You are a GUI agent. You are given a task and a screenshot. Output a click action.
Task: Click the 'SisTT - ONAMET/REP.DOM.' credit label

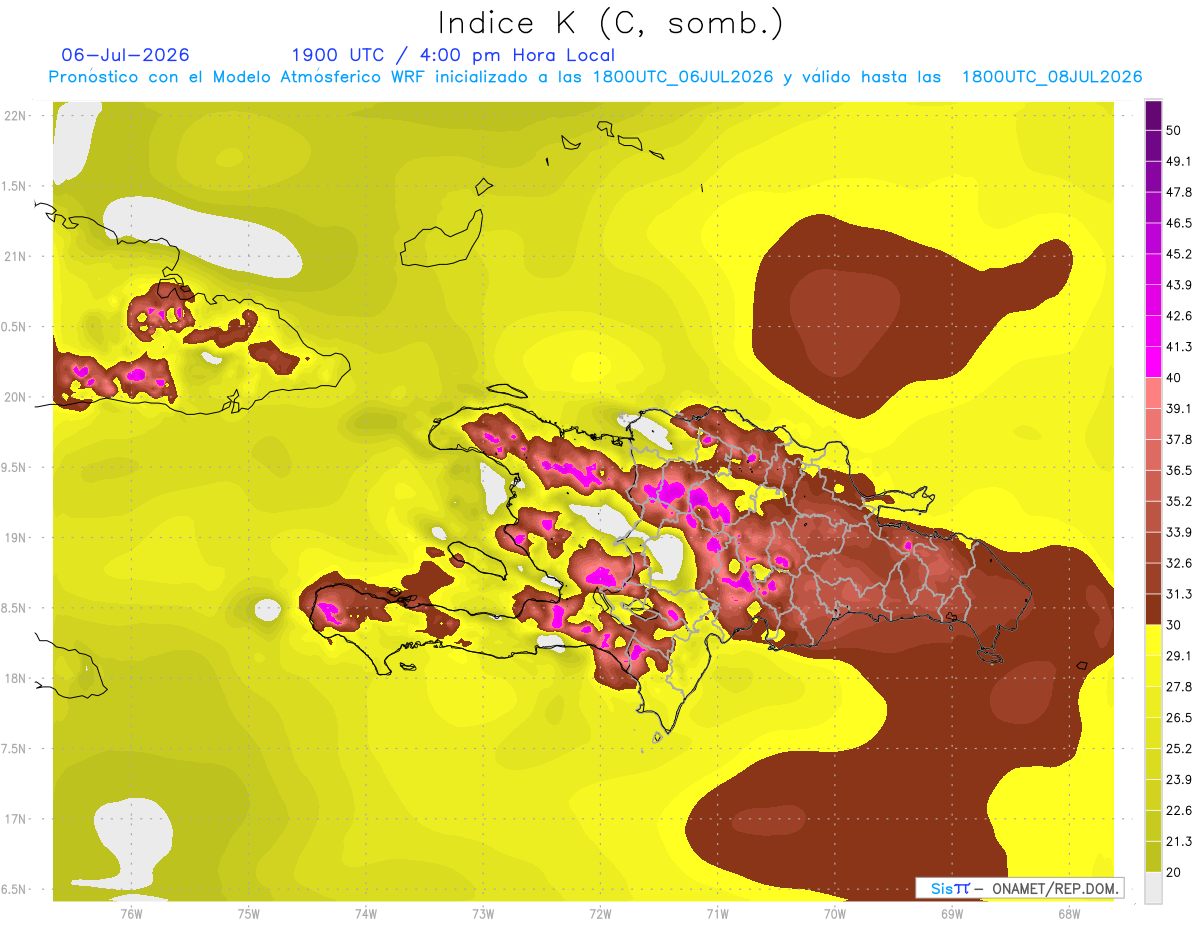pos(1019,888)
